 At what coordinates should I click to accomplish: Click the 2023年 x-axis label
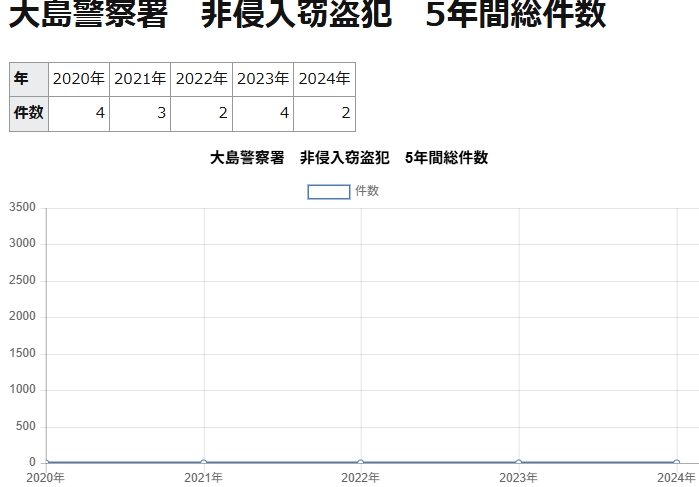pyautogui.click(x=518, y=478)
